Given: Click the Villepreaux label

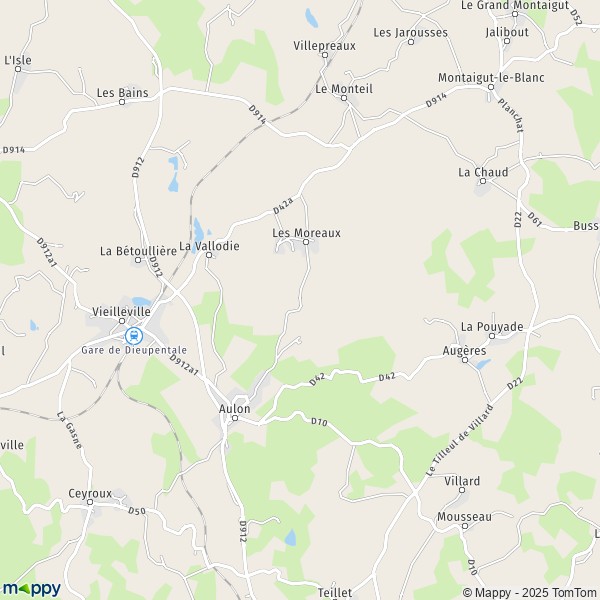Looking at the screenshot, I should pyautogui.click(x=324, y=46).
